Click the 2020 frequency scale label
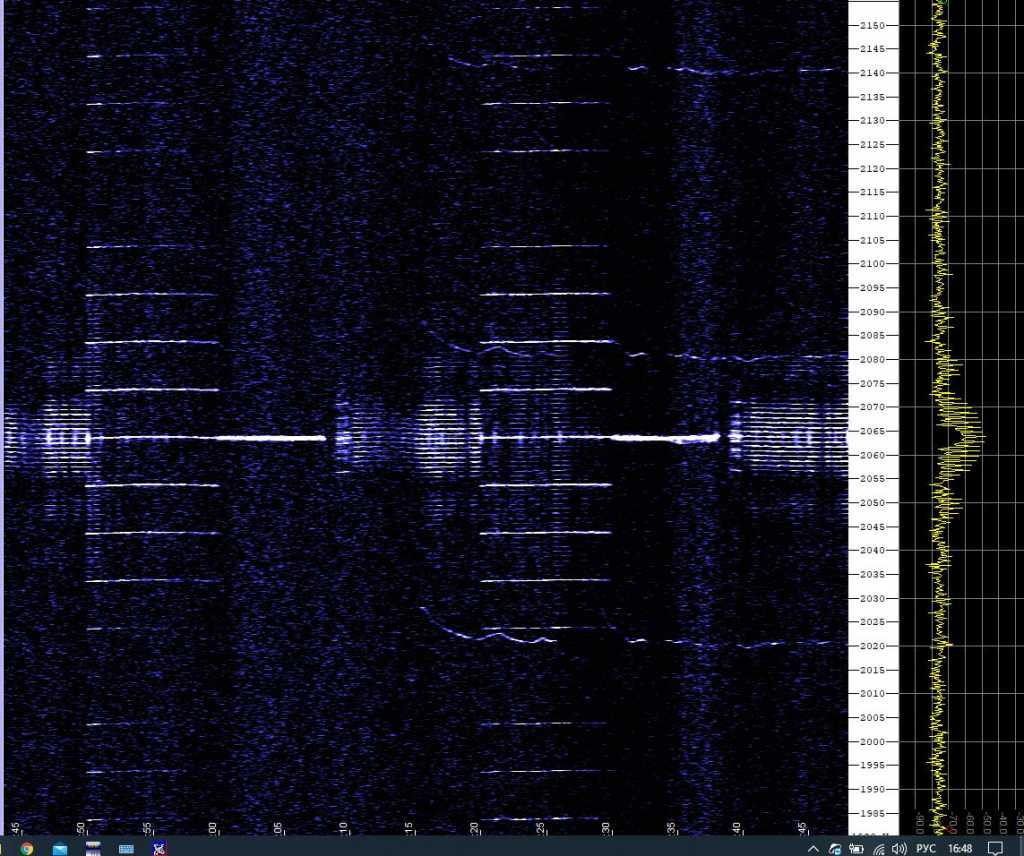Screen dimensions: 1024x856 872,646
